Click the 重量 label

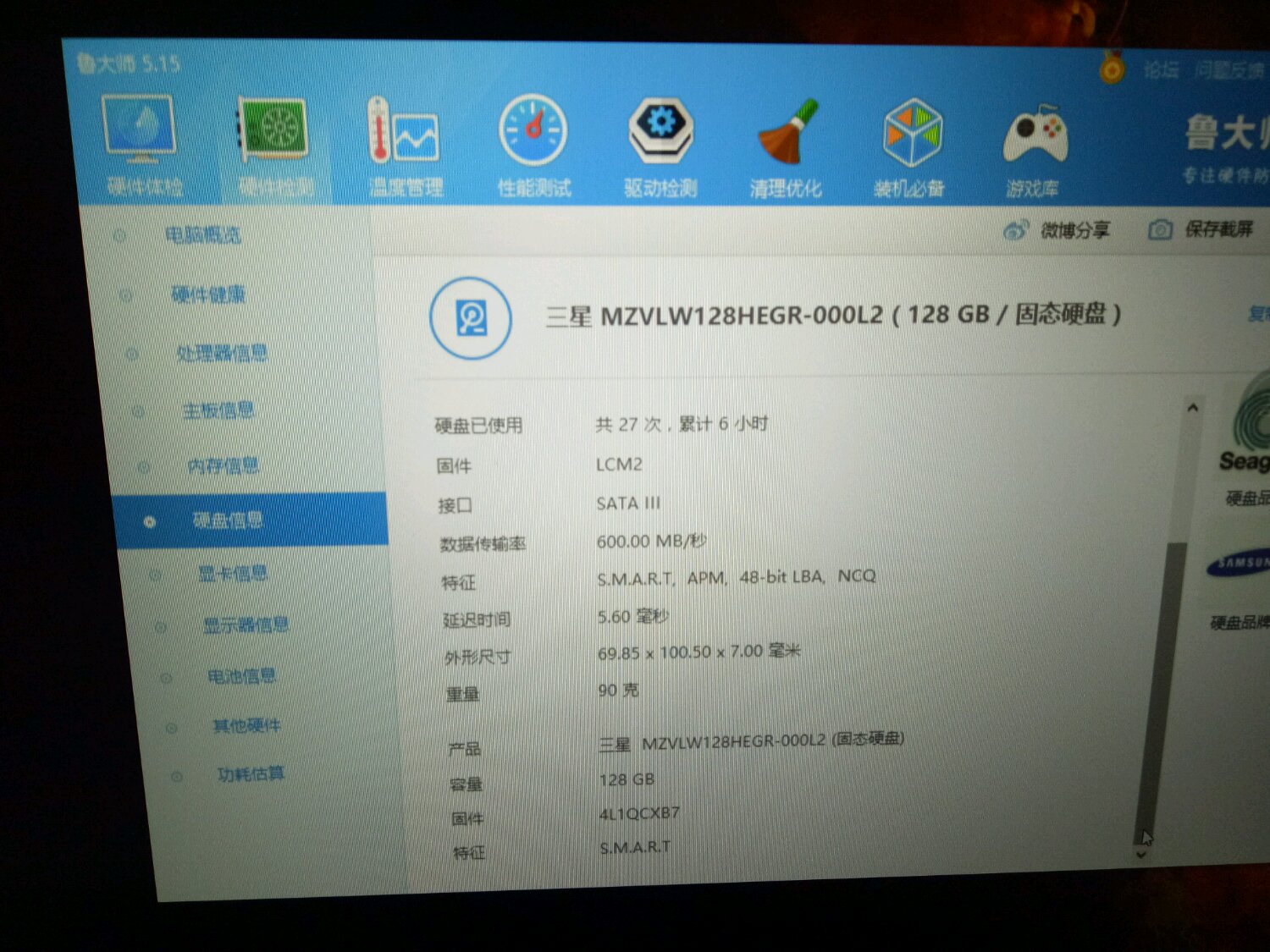[x=462, y=695]
